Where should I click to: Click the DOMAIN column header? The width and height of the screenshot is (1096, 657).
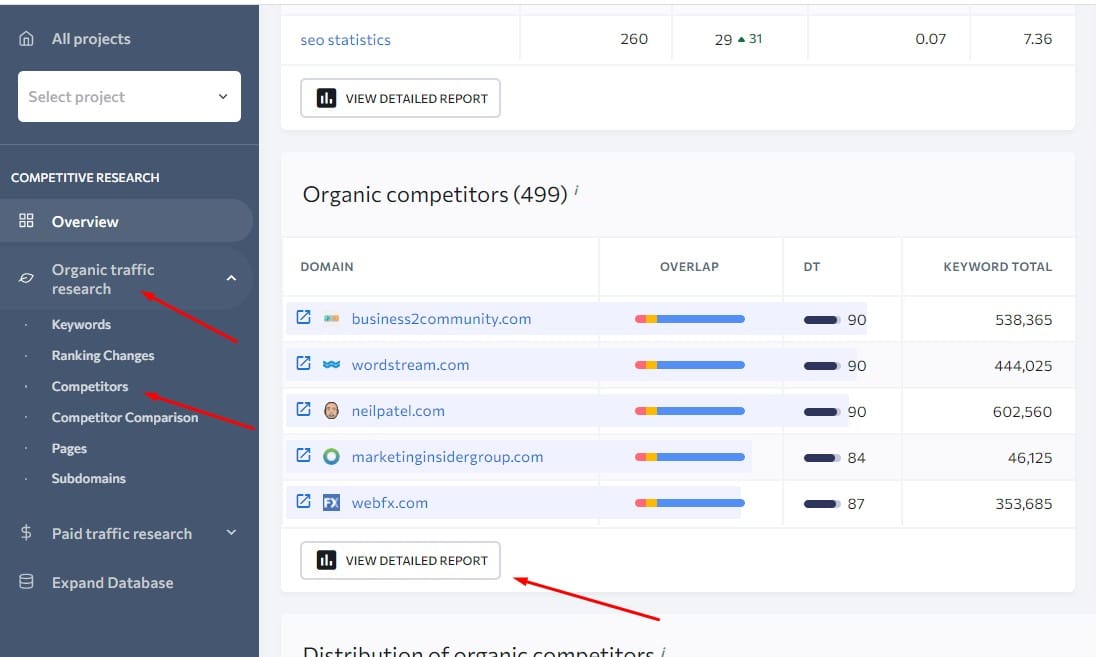pyautogui.click(x=326, y=266)
